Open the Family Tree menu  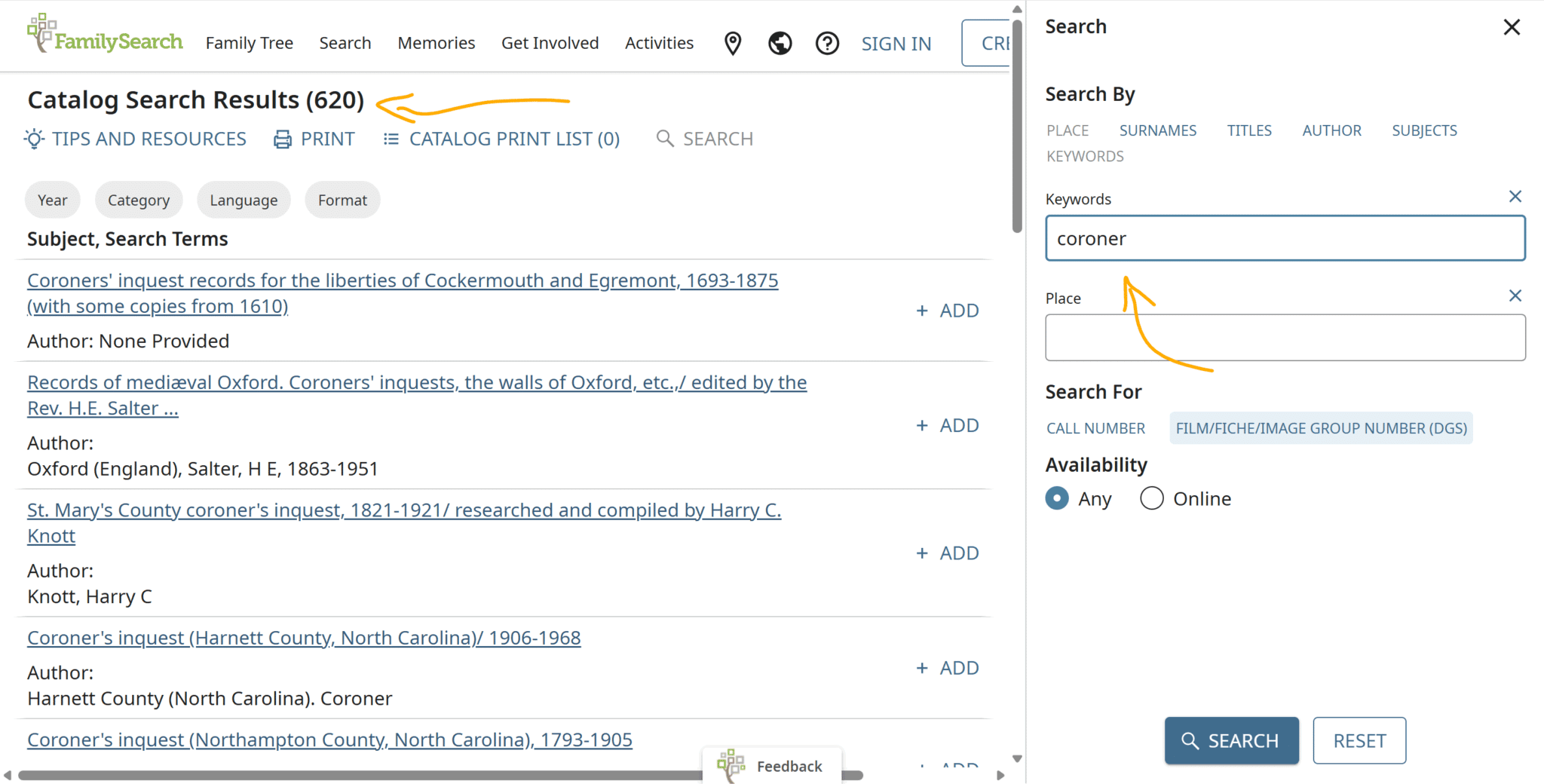tap(249, 44)
